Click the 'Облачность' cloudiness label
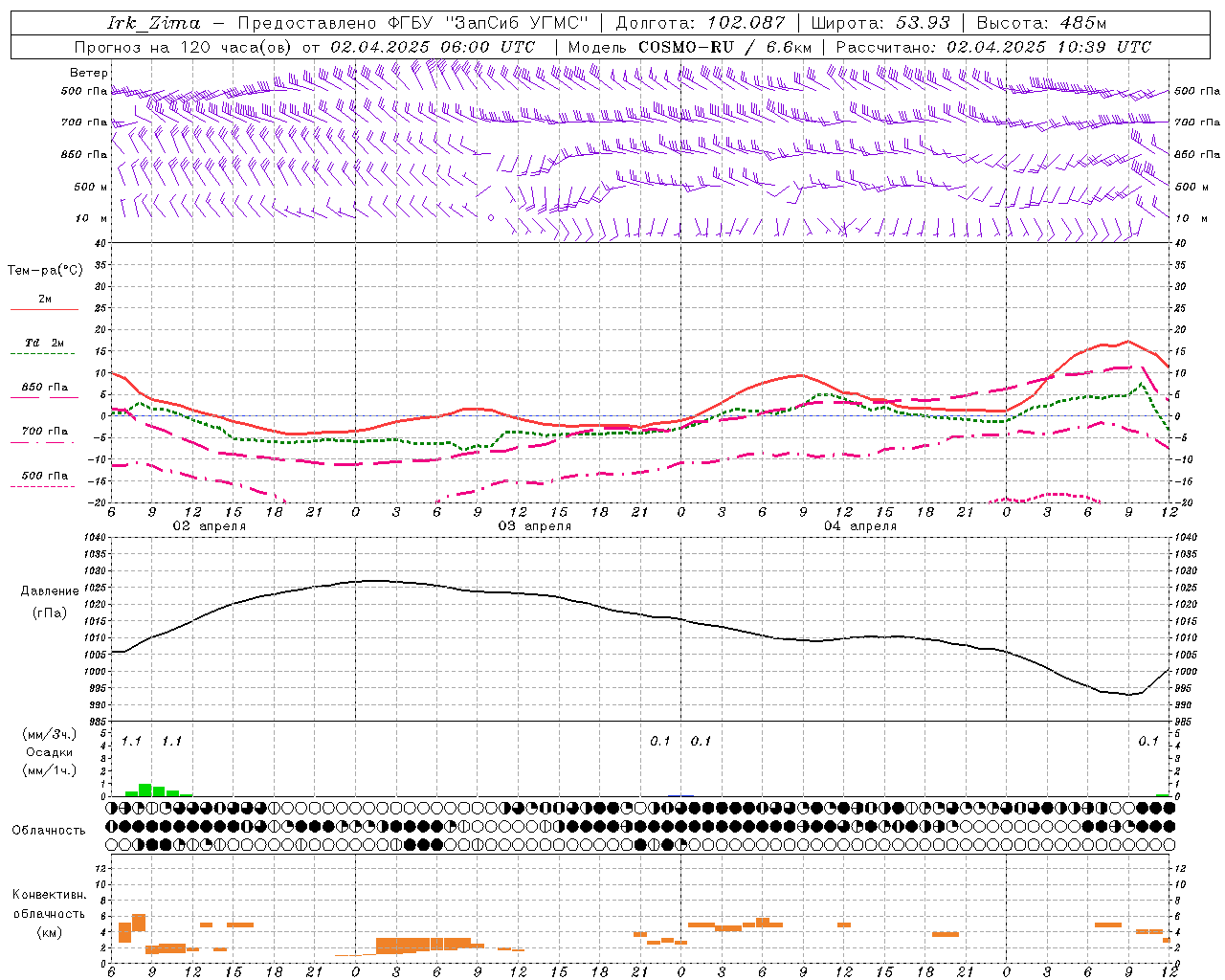Screen dimensions: 1225x980 pyautogui.click(x=49, y=831)
